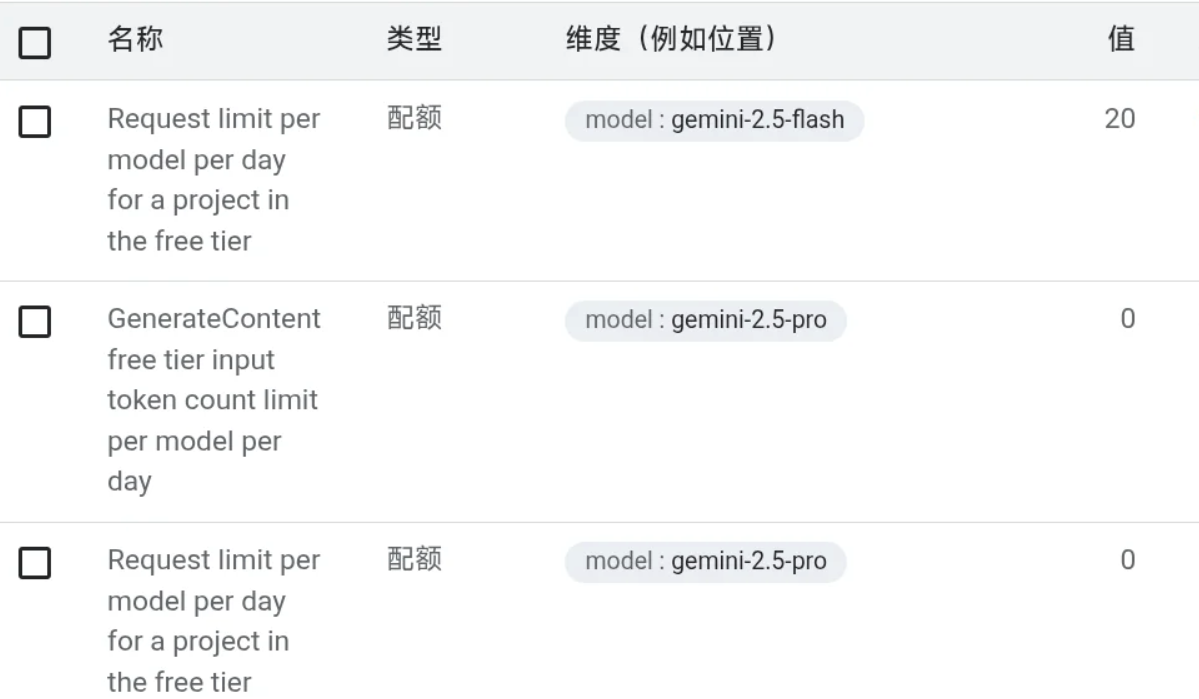1199x699 pixels.
Task: Click the 配额 type cell in the GenerateContent row
Action: [414, 319]
